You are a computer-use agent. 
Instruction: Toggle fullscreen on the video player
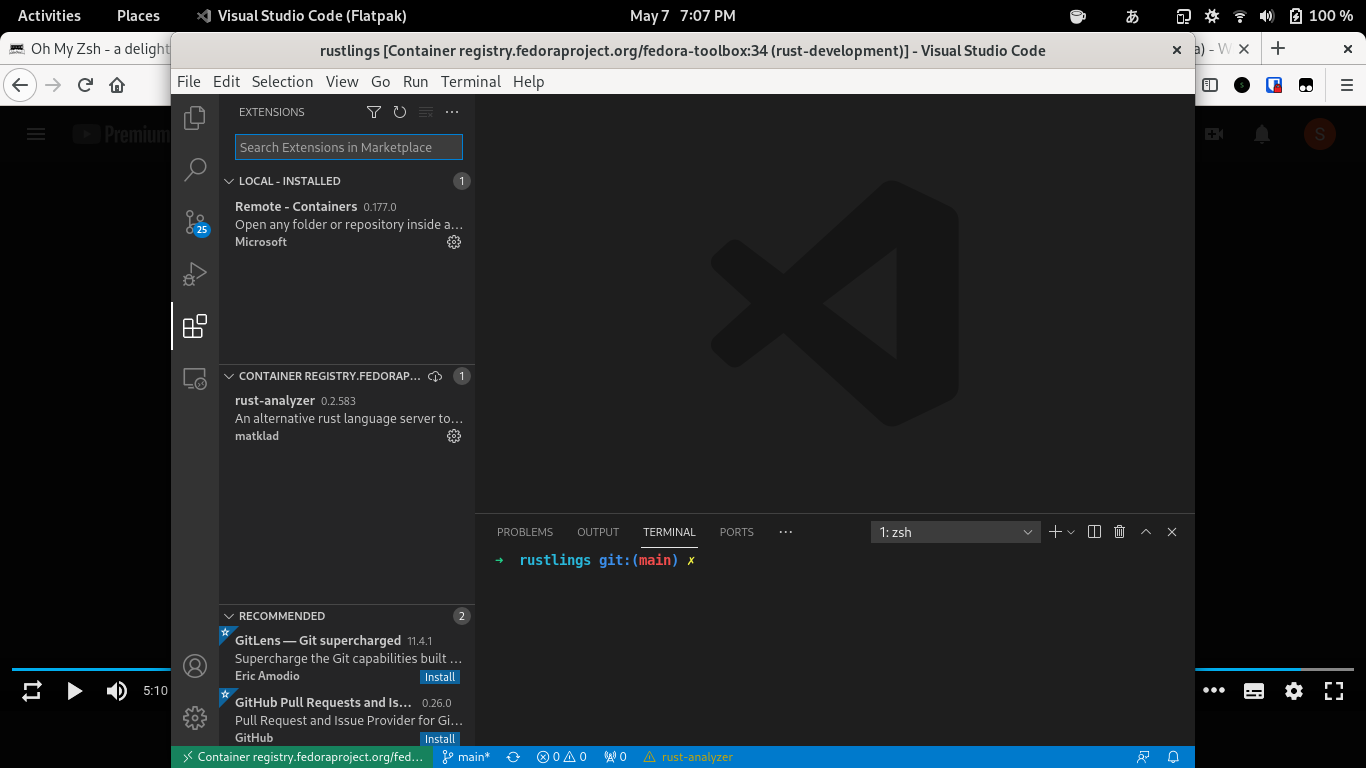click(1334, 690)
